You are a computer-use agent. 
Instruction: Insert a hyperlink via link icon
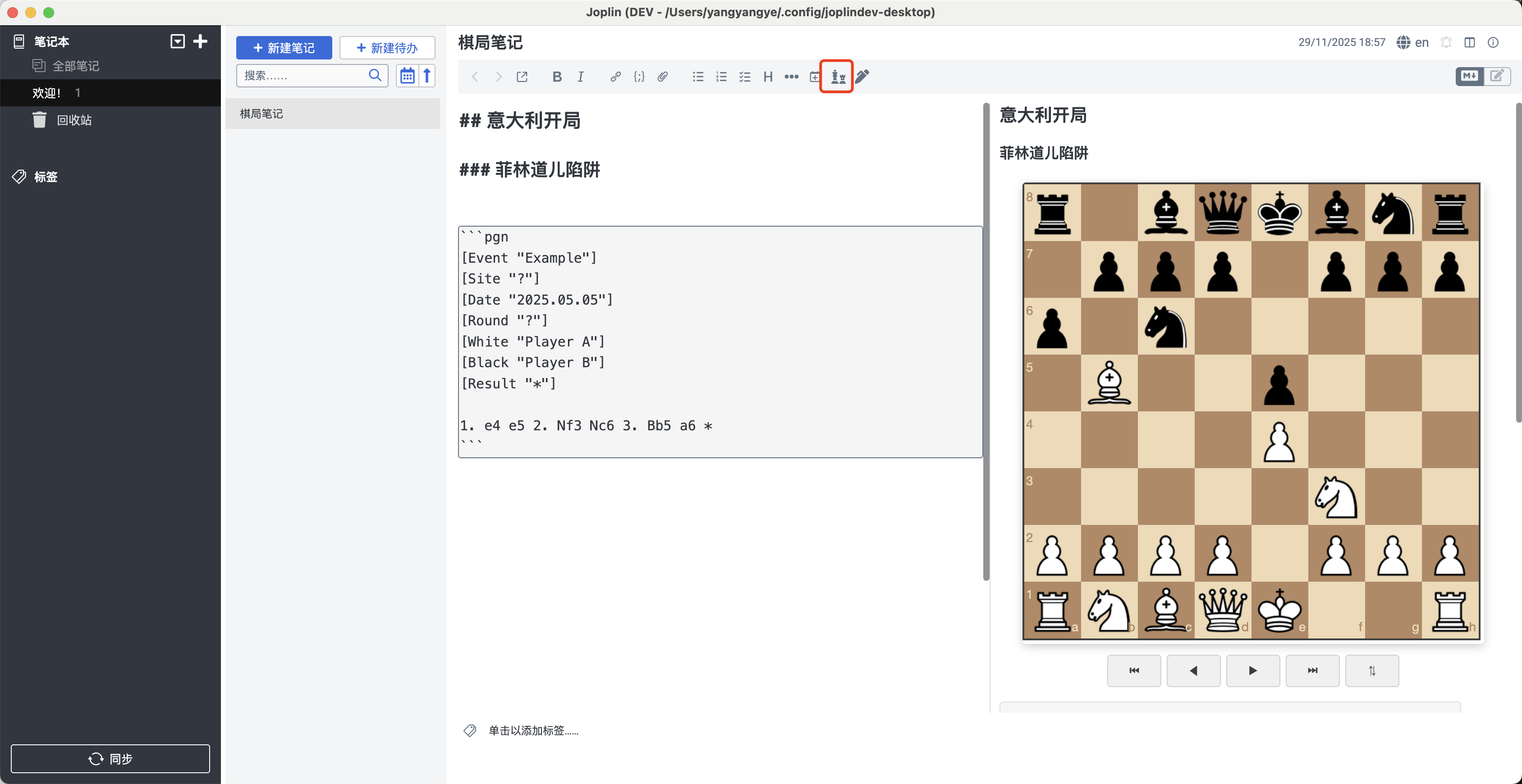coord(615,76)
